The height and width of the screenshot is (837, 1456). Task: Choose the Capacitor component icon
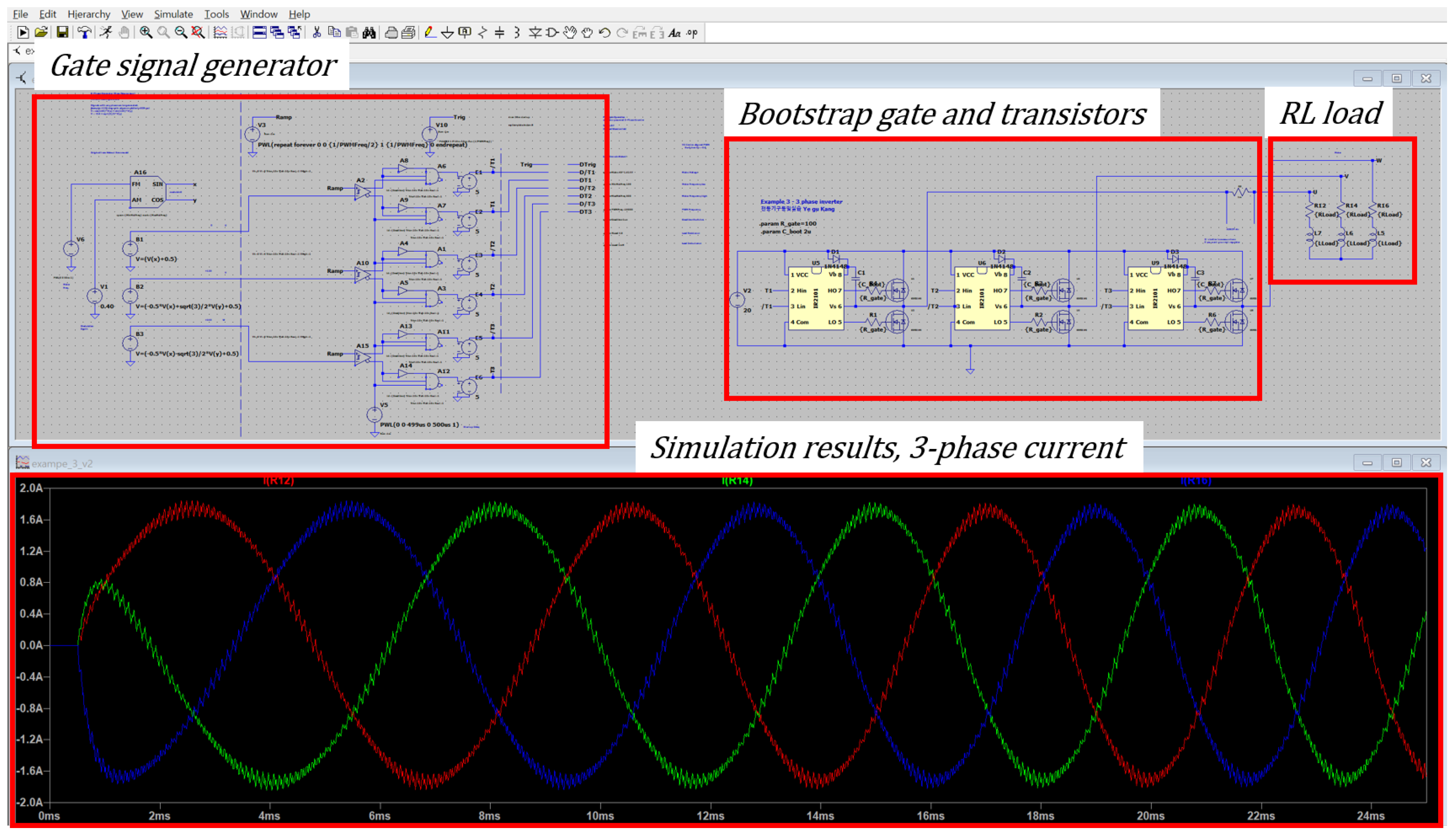coord(499,33)
